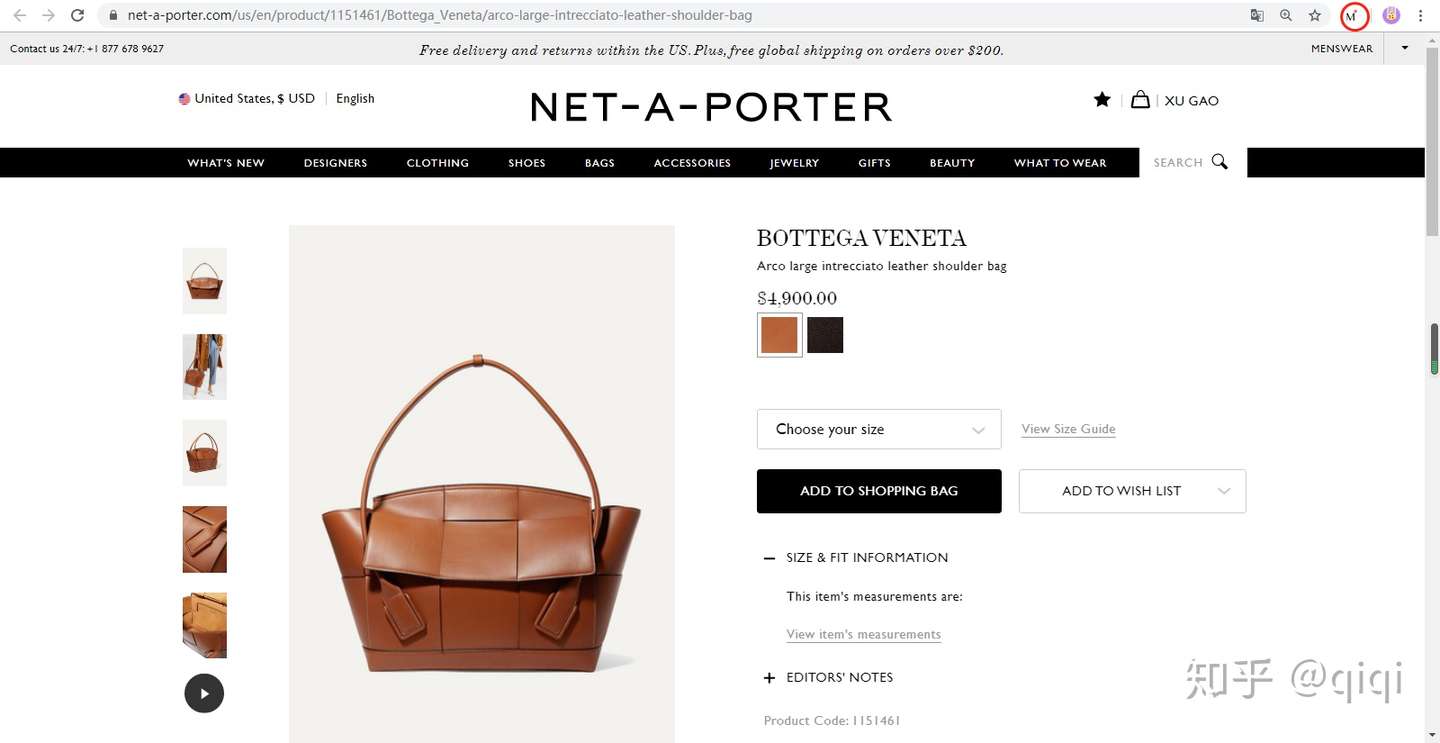This screenshot has width=1440, height=743.
Task: Reload the page with the browser refresh icon
Action: coord(77,15)
